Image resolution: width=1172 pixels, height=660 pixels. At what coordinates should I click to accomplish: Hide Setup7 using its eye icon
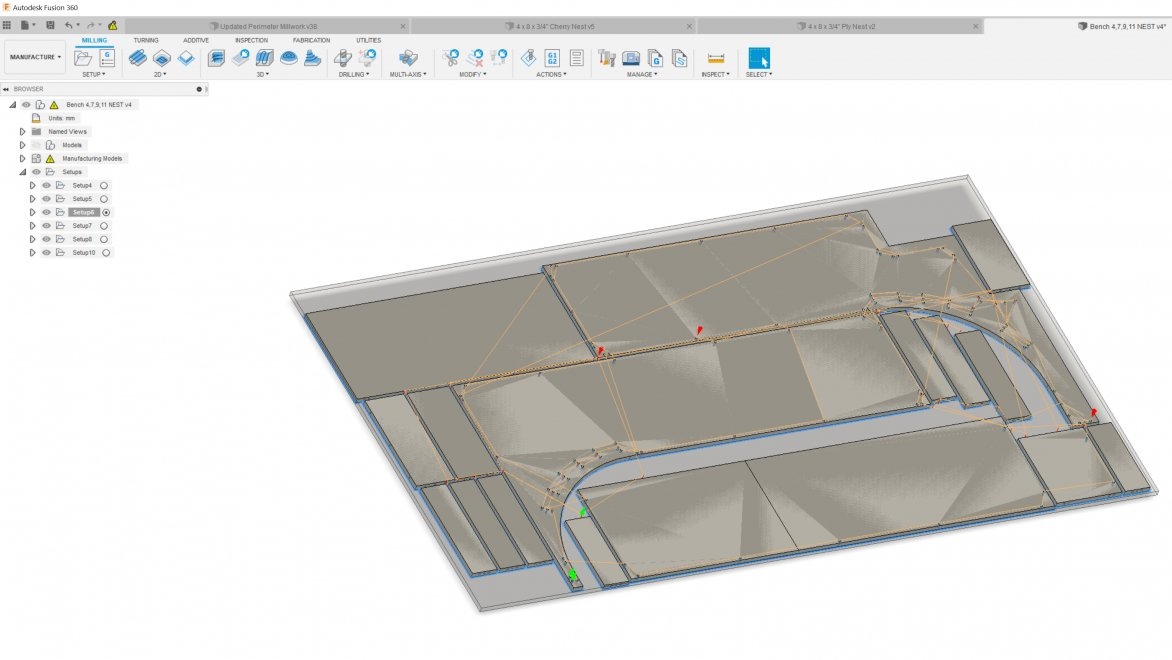[46, 226]
